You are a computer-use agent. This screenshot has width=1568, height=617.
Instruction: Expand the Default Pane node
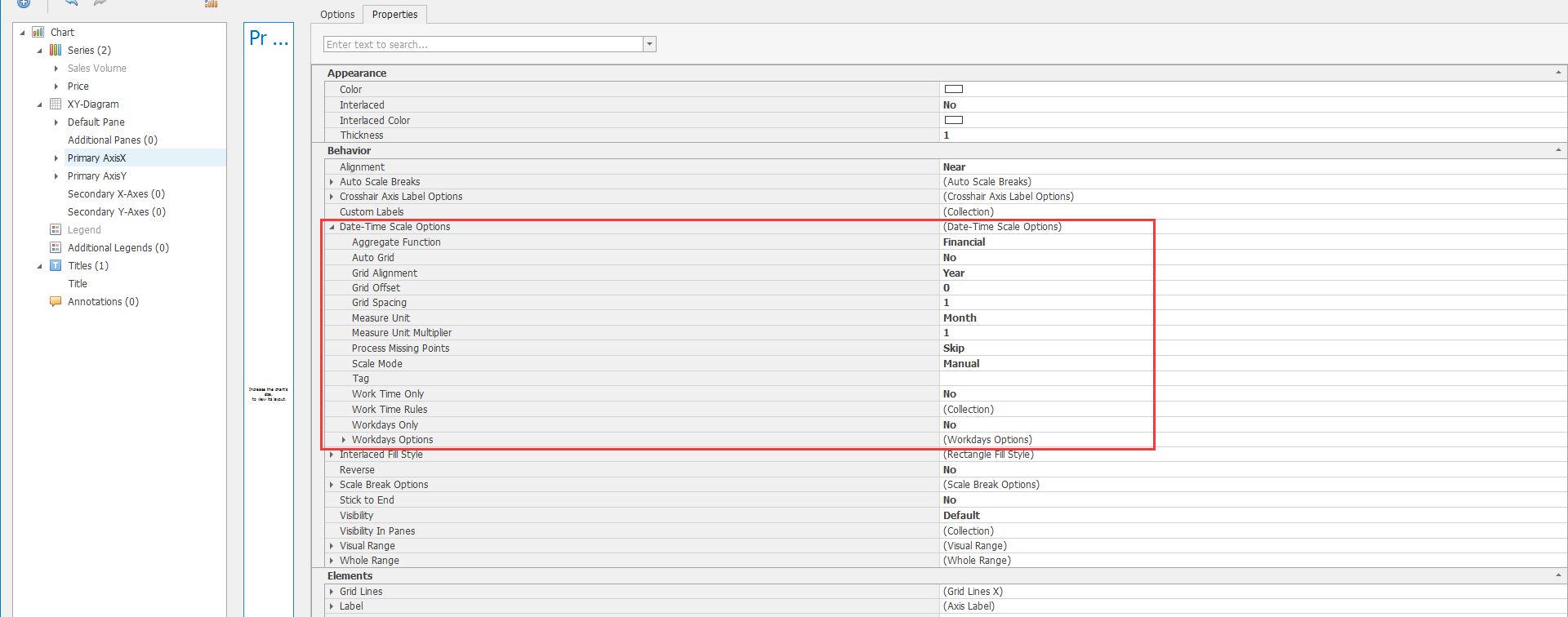point(56,122)
